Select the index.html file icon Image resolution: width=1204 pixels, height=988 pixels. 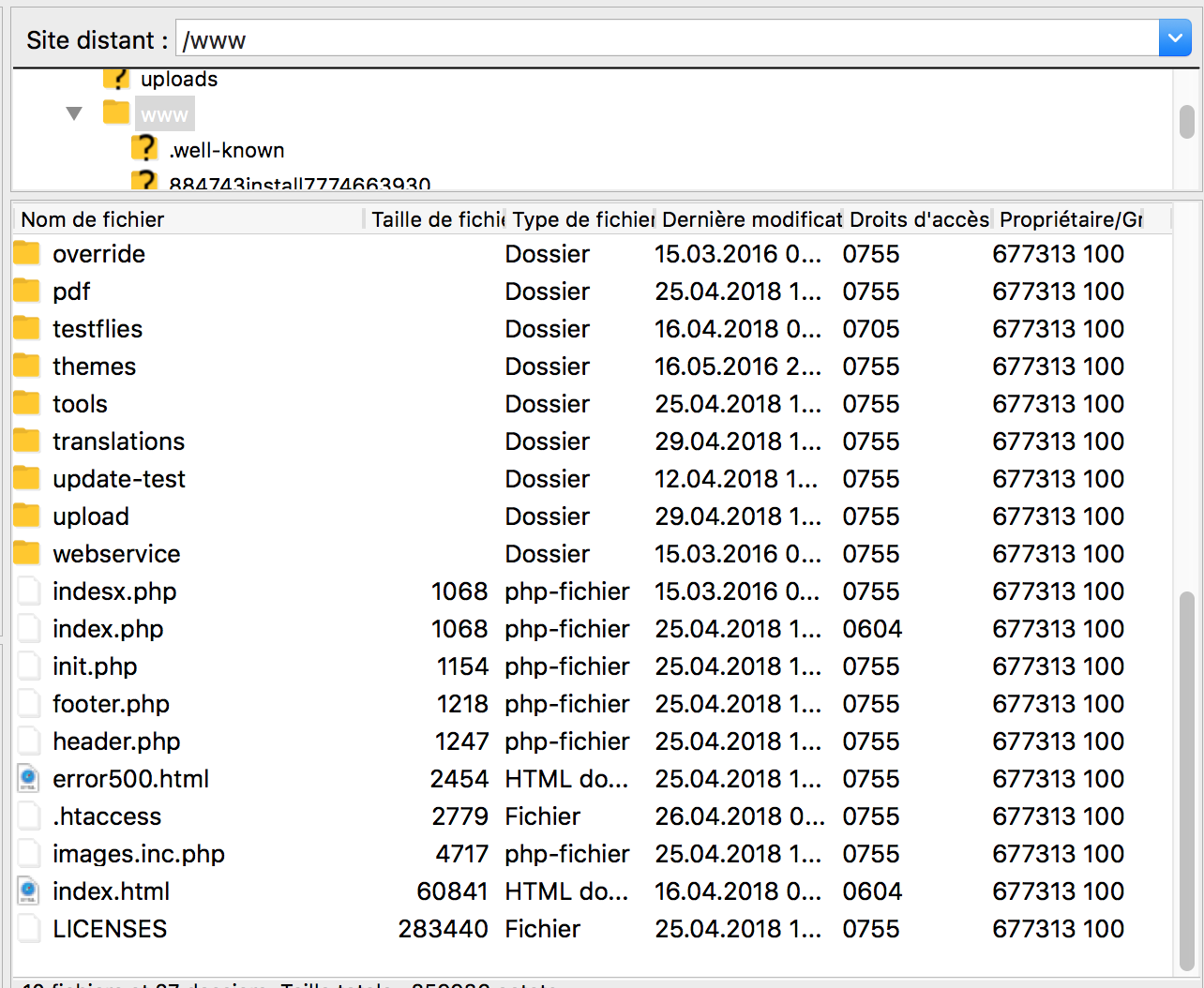point(28,891)
